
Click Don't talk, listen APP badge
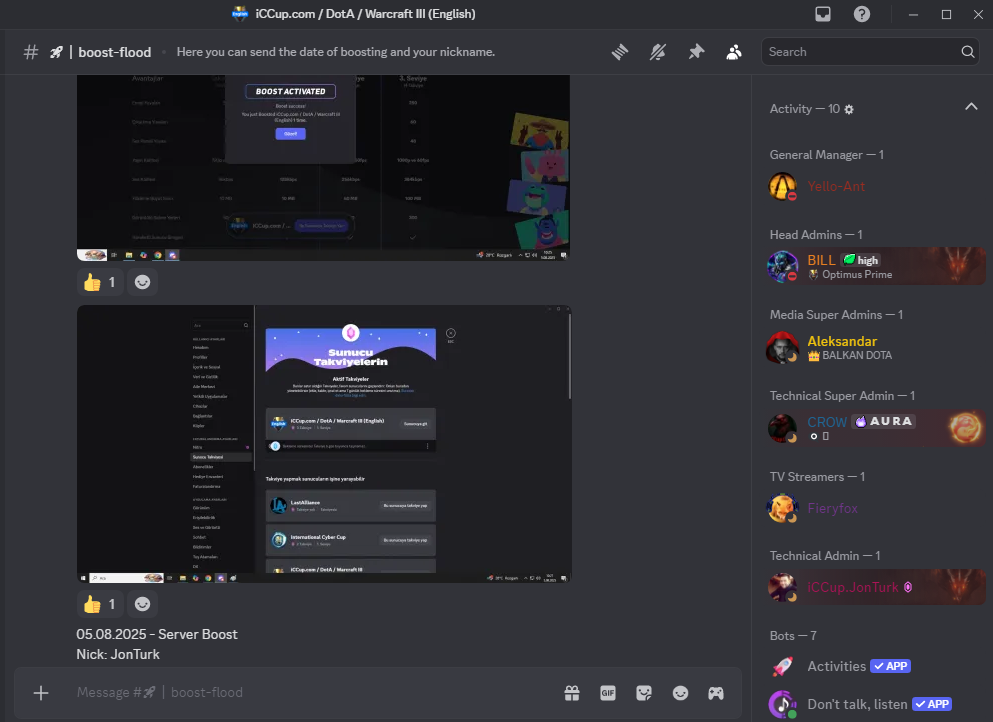click(932, 704)
